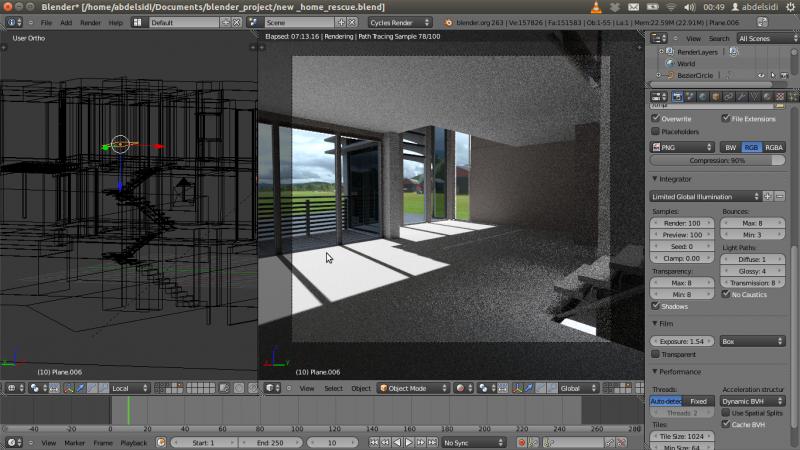800x450 pixels.
Task: Click the VLC cone icon in system tray
Action: [x=596, y=7]
